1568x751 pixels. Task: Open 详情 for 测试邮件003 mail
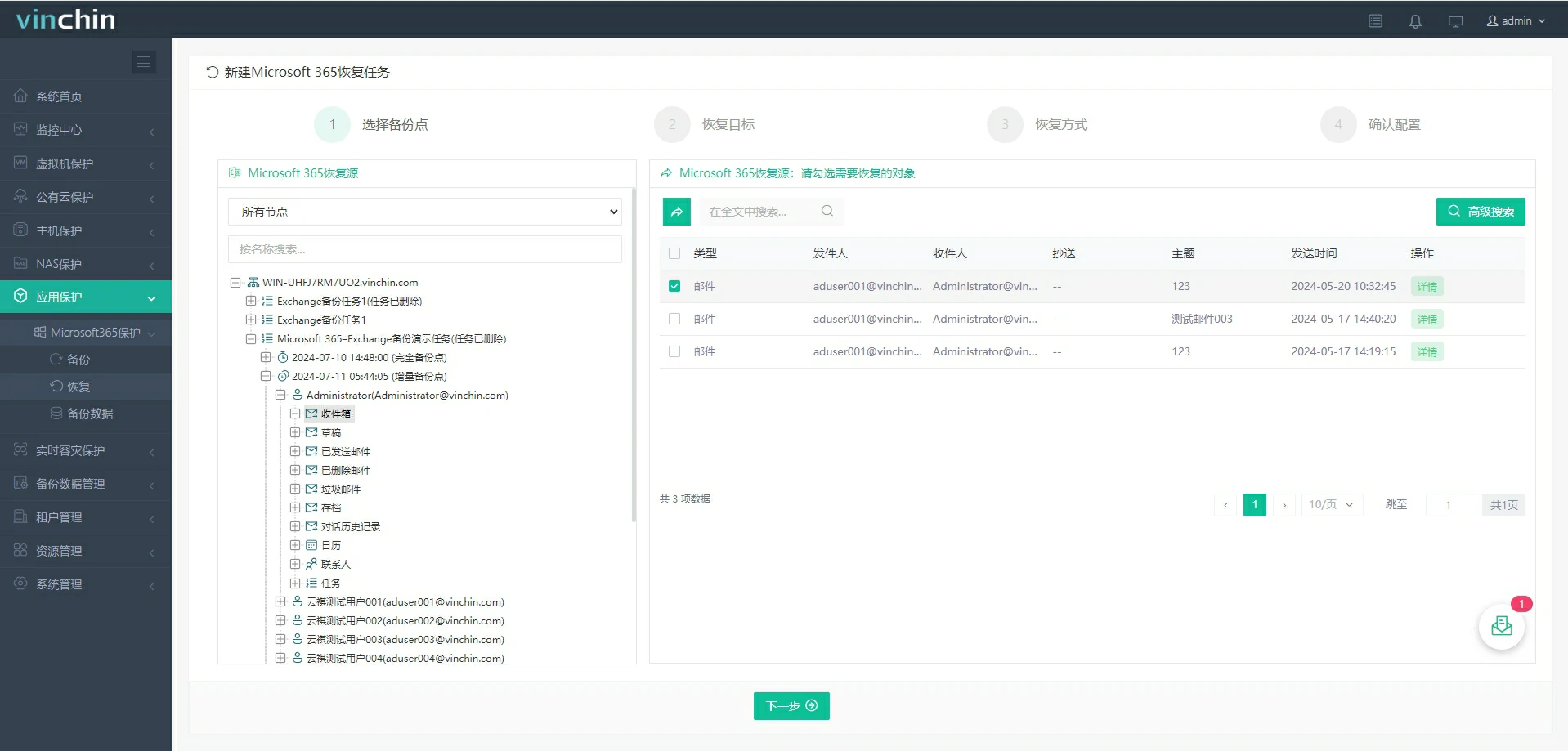pyautogui.click(x=1427, y=320)
